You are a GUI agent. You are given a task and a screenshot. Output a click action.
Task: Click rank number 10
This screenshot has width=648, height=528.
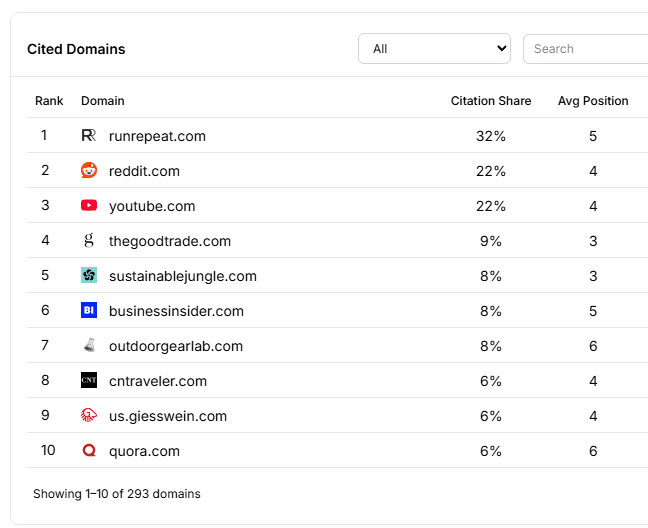click(x=48, y=450)
